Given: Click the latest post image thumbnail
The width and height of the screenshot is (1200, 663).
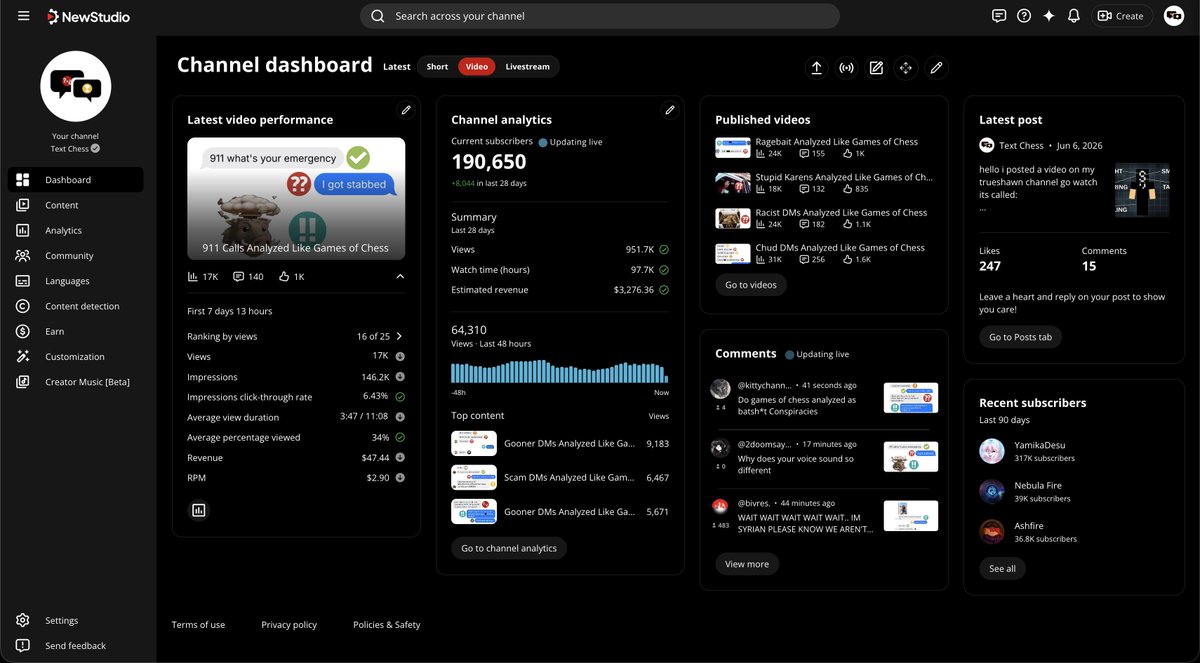Looking at the screenshot, I should tap(1141, 190).
